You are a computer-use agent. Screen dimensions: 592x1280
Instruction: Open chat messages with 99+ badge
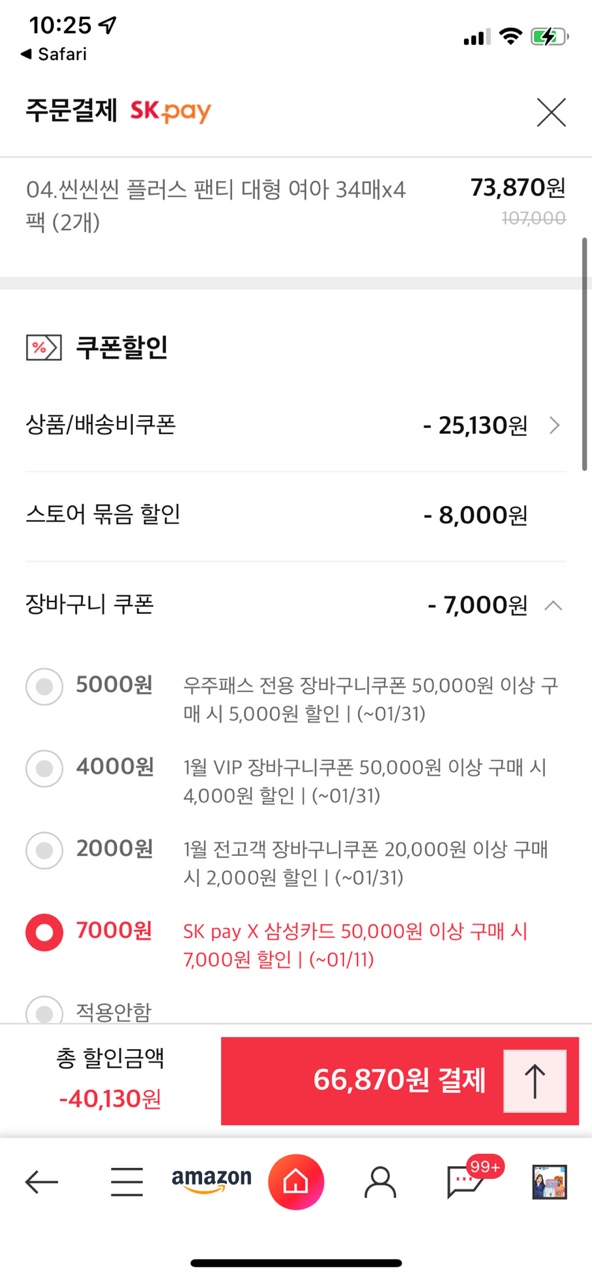point(468,1180)
